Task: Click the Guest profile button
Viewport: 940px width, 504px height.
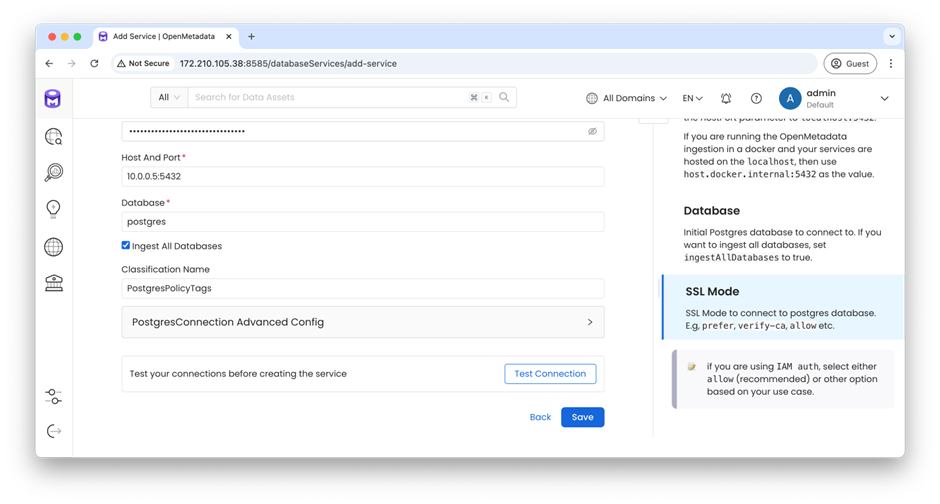Action: (850, 64)
